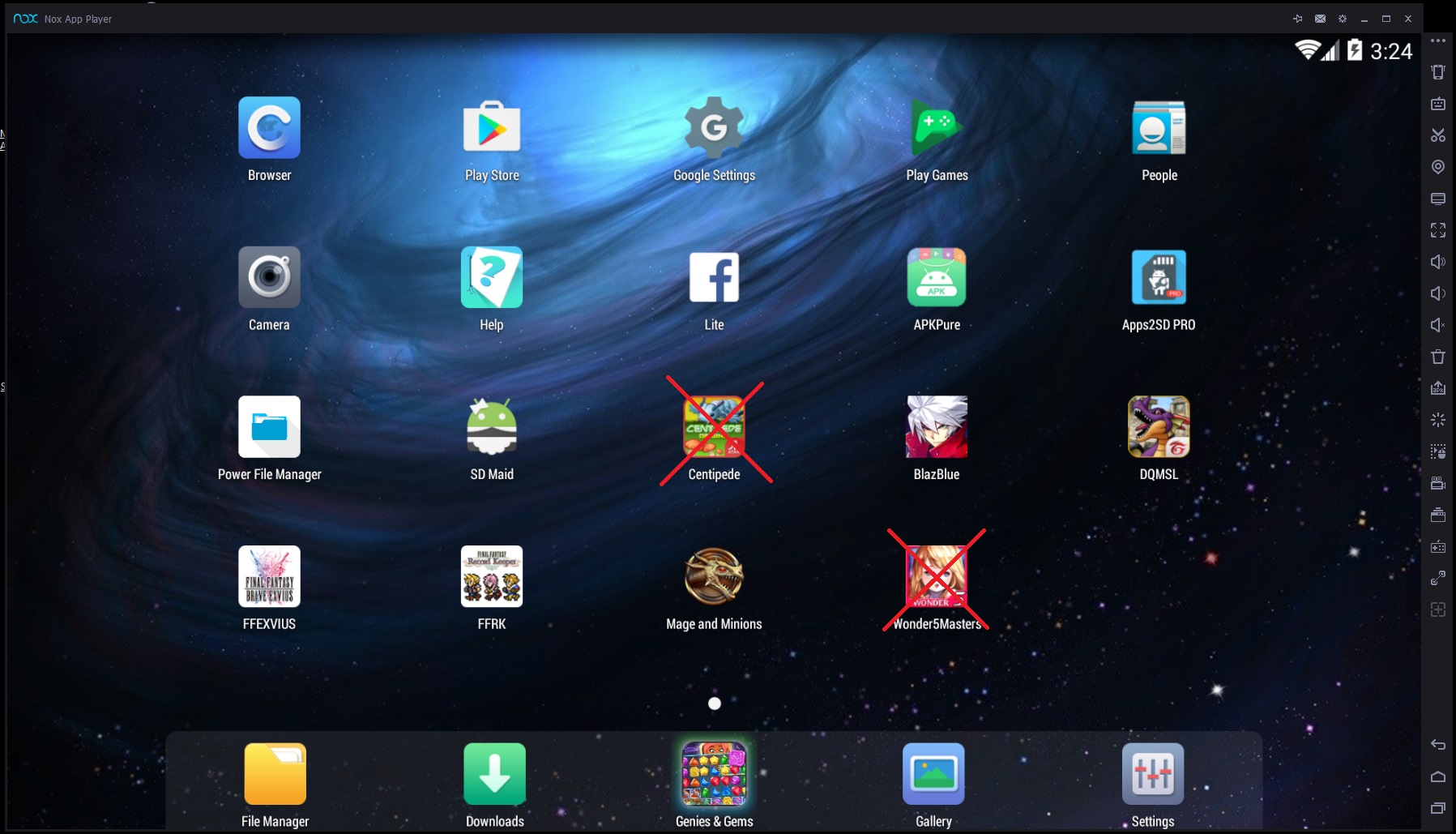Click the mobile signal strength icon
1456x834 pixels.
(1330, 51)
